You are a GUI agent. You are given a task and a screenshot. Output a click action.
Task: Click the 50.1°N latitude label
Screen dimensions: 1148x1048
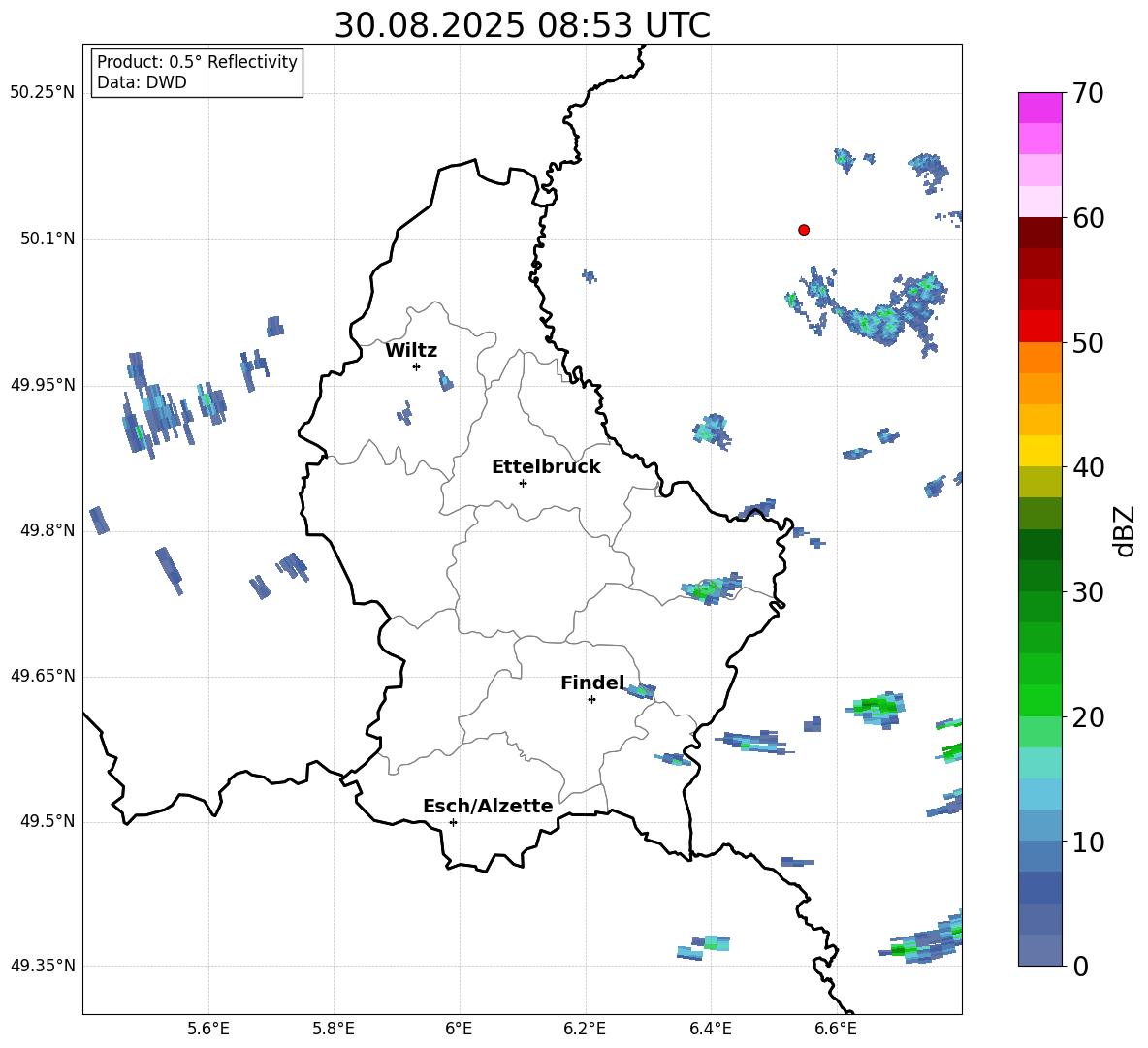click(48, 238)
